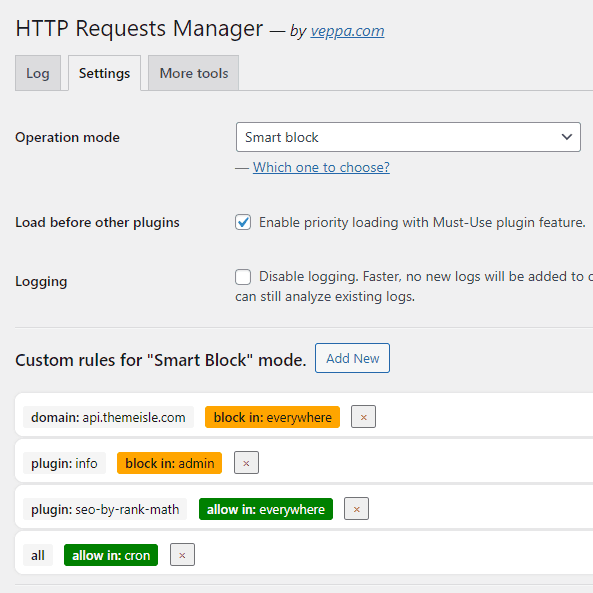Screen dimensions: 593x593
Task: Select the Settings tab
Action: pos(104,73)
